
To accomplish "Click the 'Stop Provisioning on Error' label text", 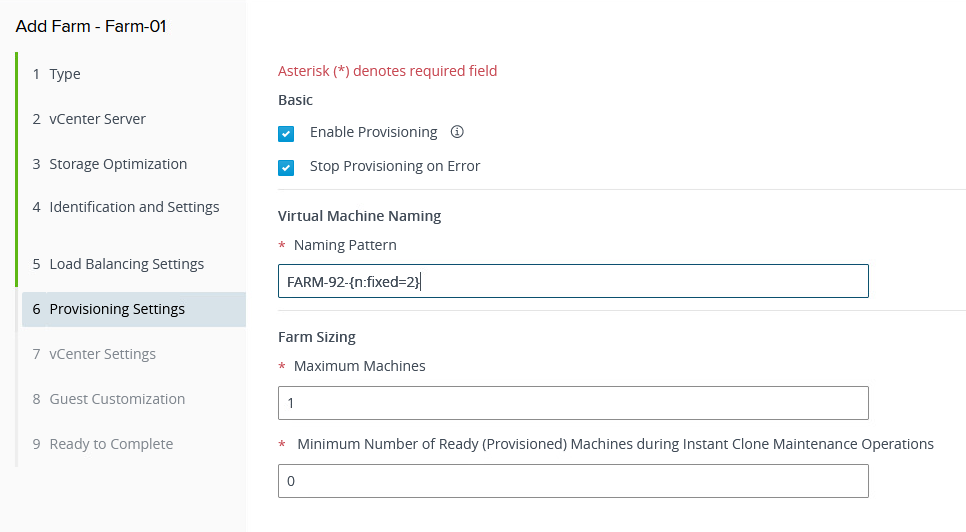I will click(395, 166).
